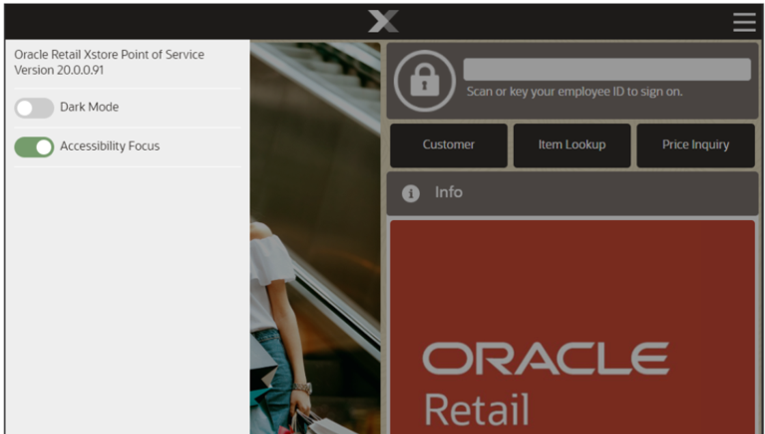Screen dimensions: 765x434
Task: Turn off the Accessibility Focus switch
Action: coord(34,147)
